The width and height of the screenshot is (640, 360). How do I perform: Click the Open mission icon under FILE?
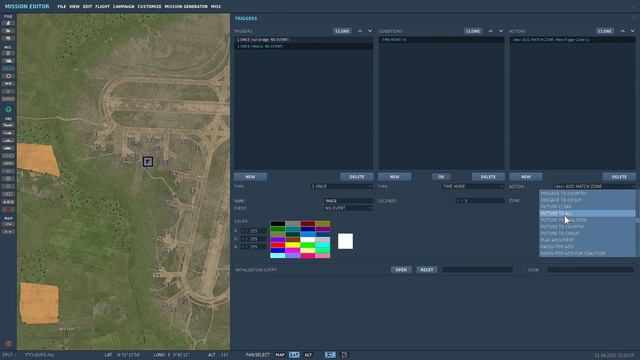coord(8,31)
